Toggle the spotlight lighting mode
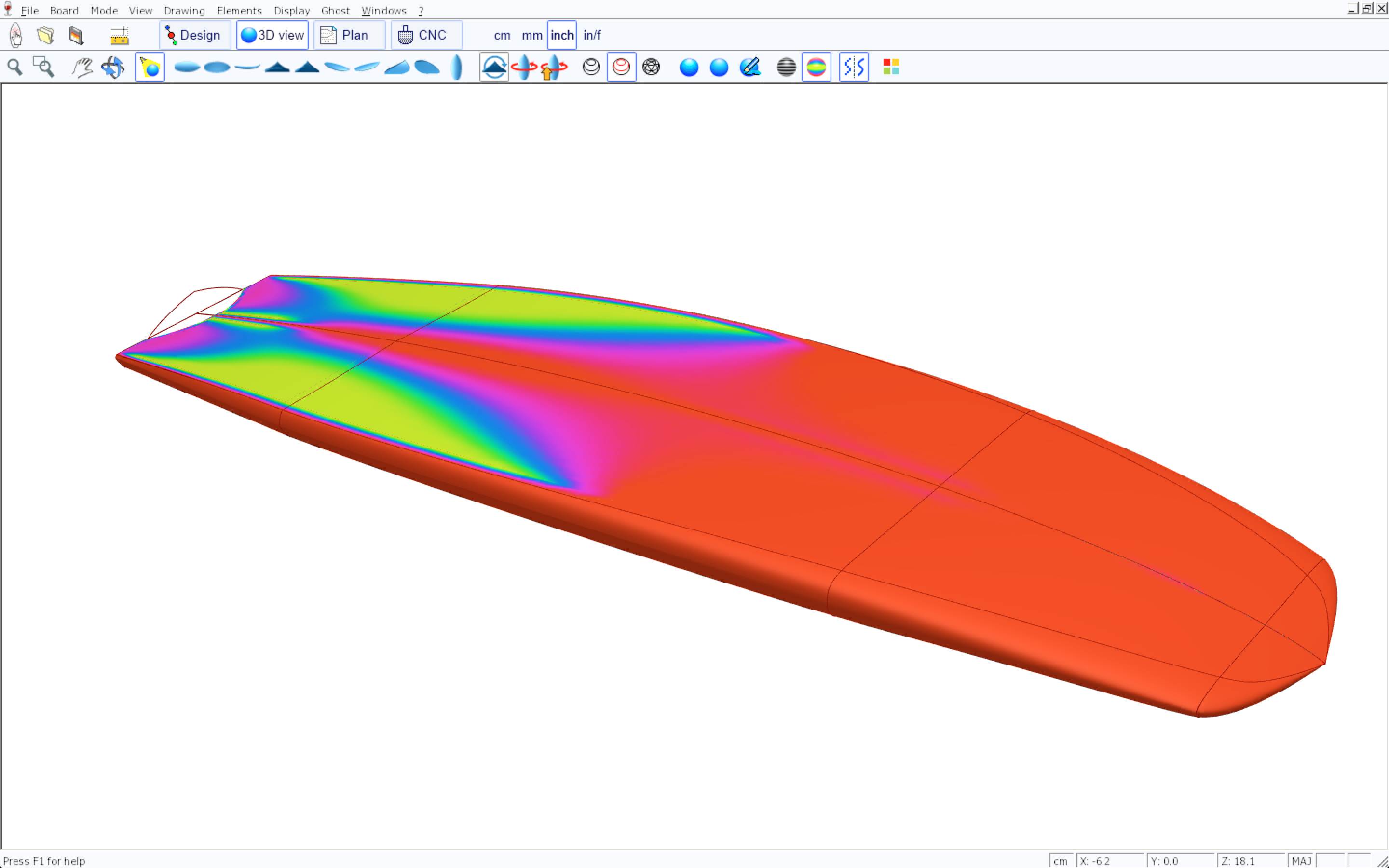Screen dimensions: 1389x868 click(150, 67)
